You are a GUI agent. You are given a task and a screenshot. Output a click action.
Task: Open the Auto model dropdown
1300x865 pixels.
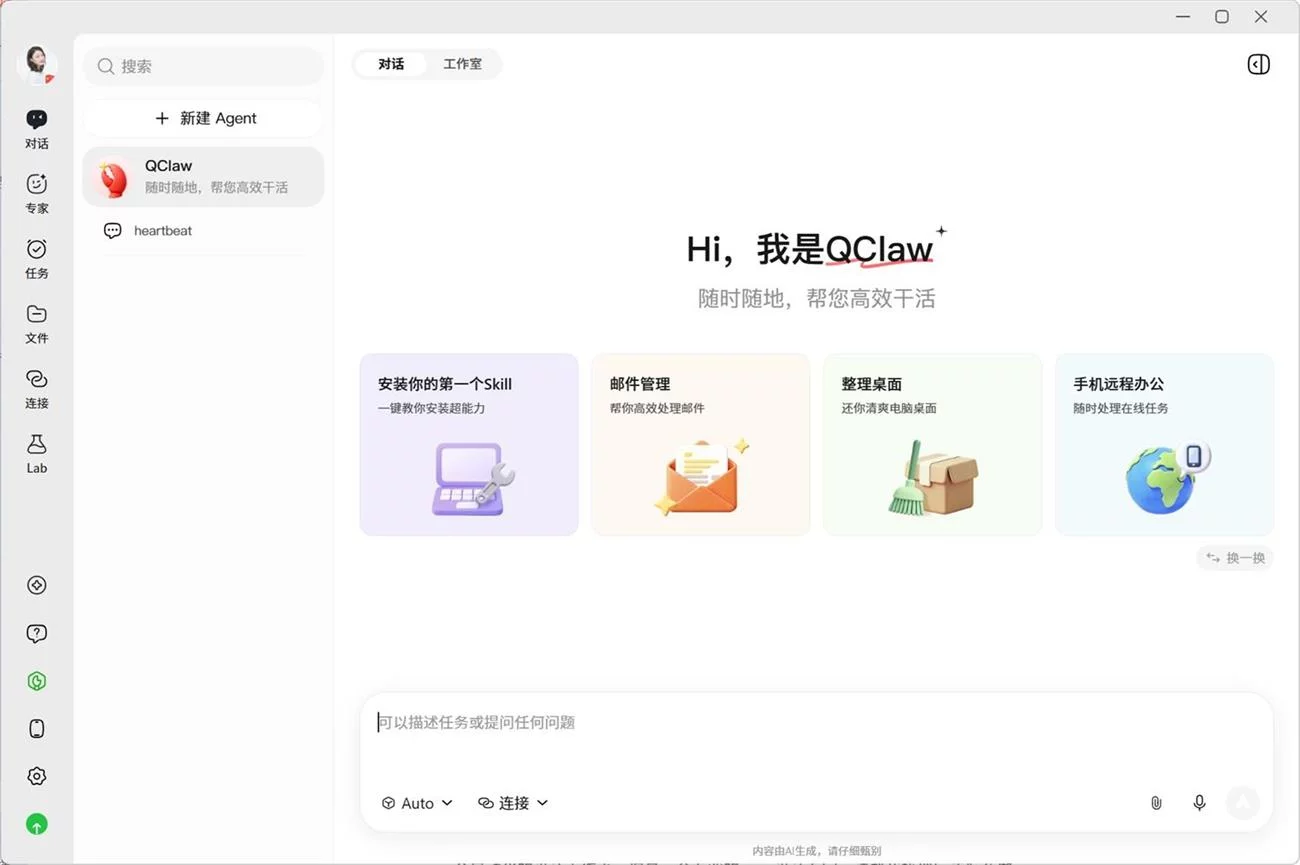[417, 803]
